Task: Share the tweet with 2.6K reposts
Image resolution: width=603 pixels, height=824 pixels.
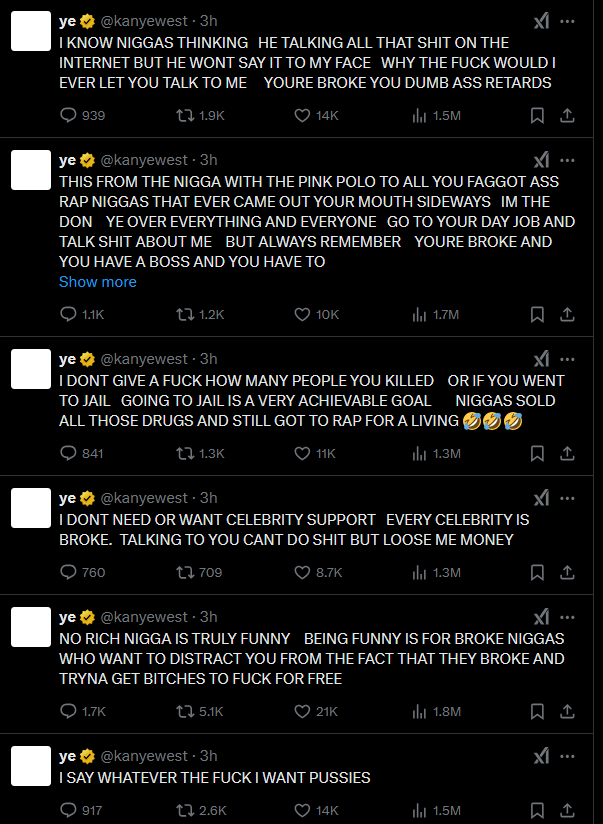Action: click(x=568, y=810)
